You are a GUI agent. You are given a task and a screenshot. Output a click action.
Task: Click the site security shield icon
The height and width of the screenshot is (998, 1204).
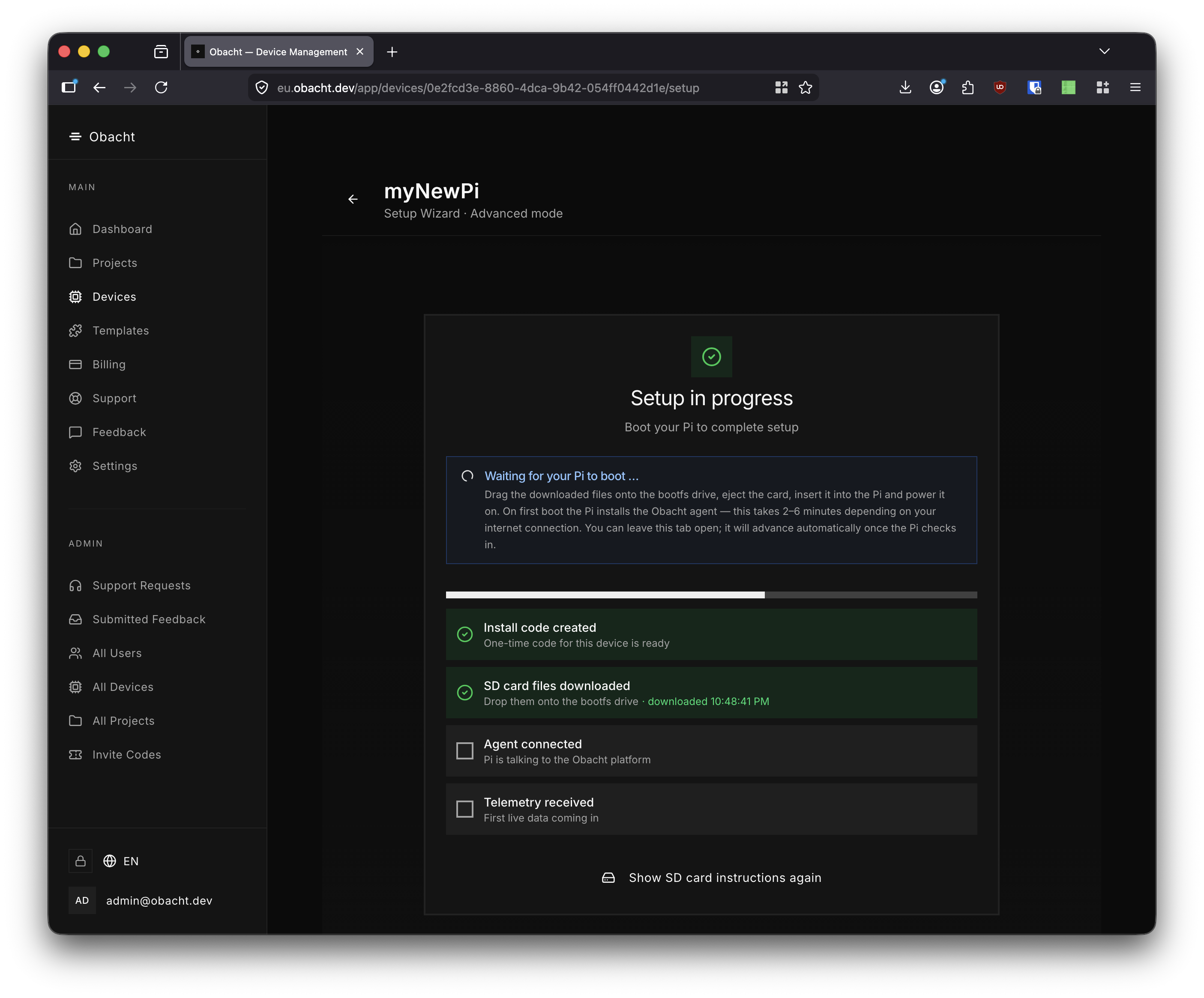pyautogui.click(x=262, y=88)
